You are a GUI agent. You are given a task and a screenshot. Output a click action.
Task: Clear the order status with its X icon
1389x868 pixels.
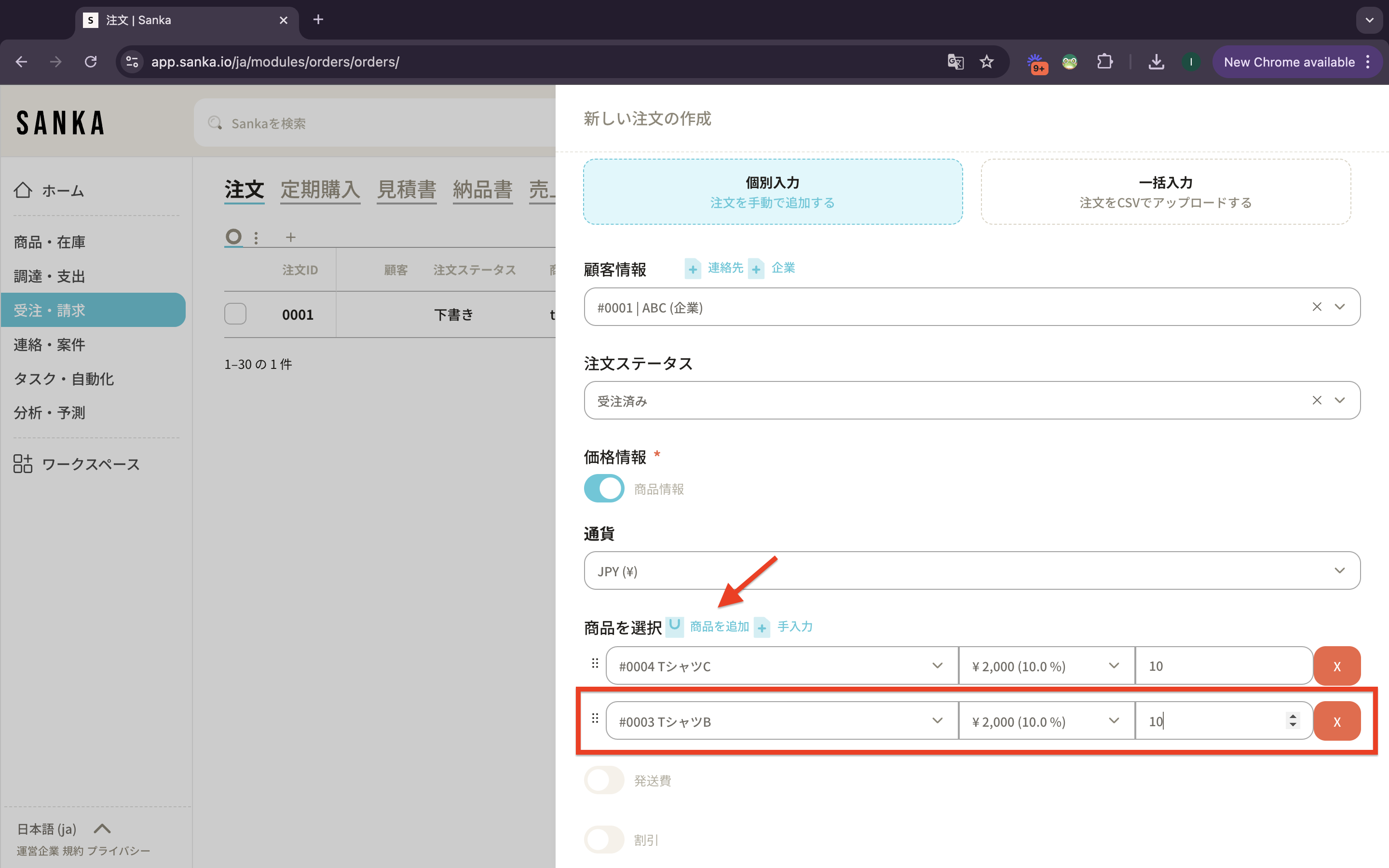coord(1317,401)
